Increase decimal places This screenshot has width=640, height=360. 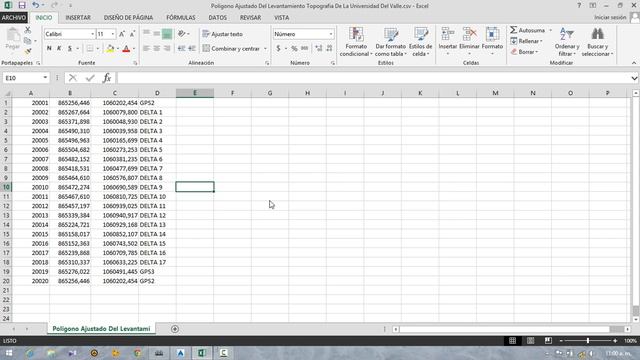pos(319,49)
